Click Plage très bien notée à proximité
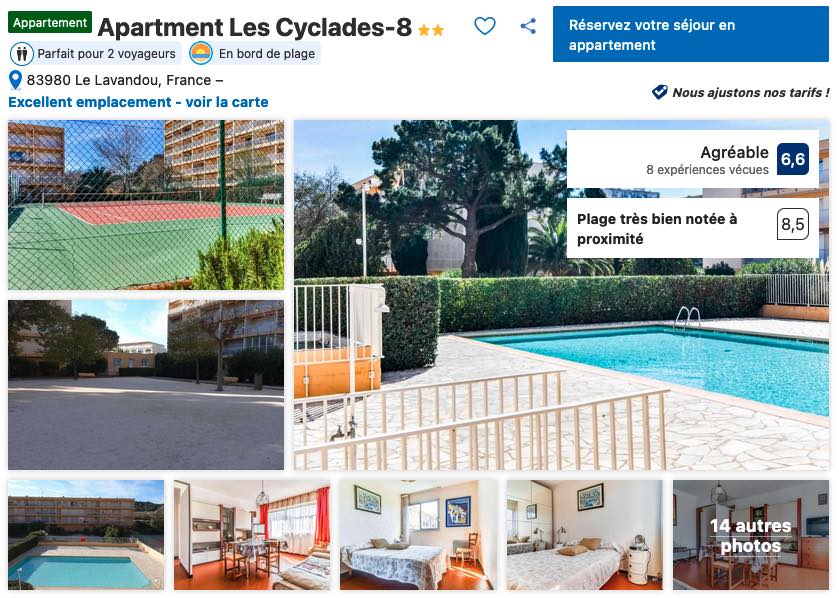Screen dimensions: 839x598 pos(657,229)
